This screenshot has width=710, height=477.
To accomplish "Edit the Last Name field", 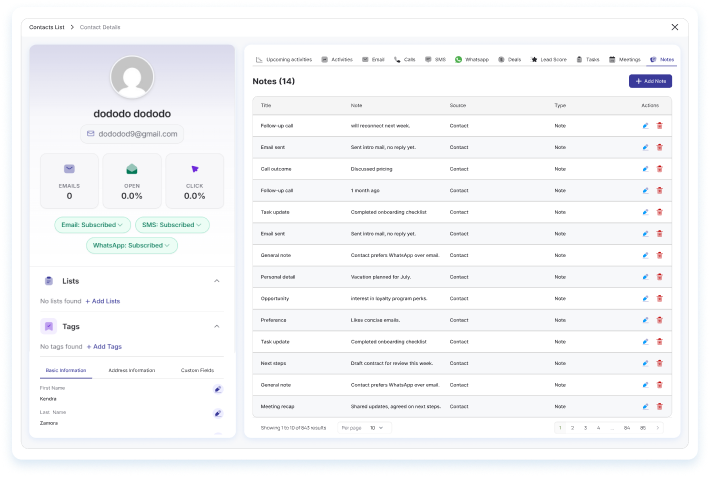I will point(218,414).
